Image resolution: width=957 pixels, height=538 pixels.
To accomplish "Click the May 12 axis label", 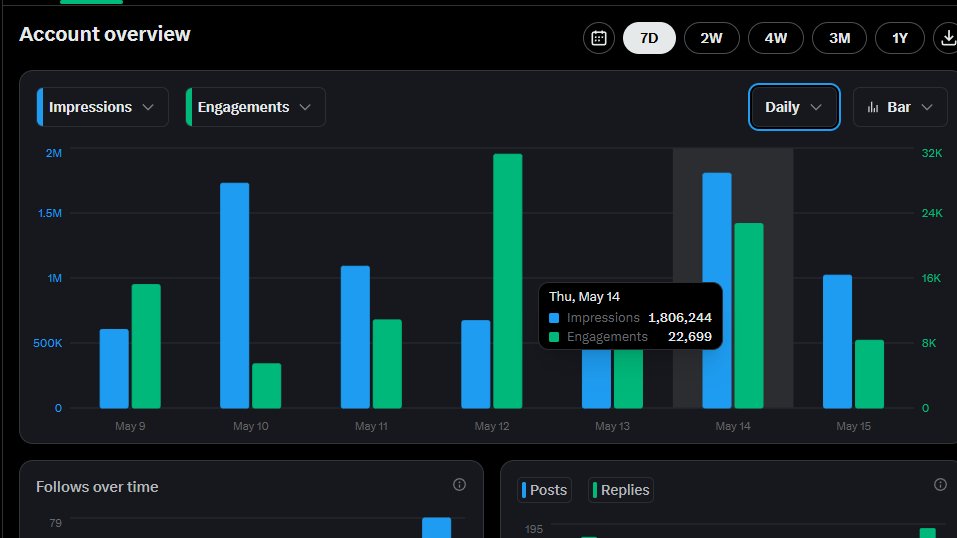I will (492, 426).
